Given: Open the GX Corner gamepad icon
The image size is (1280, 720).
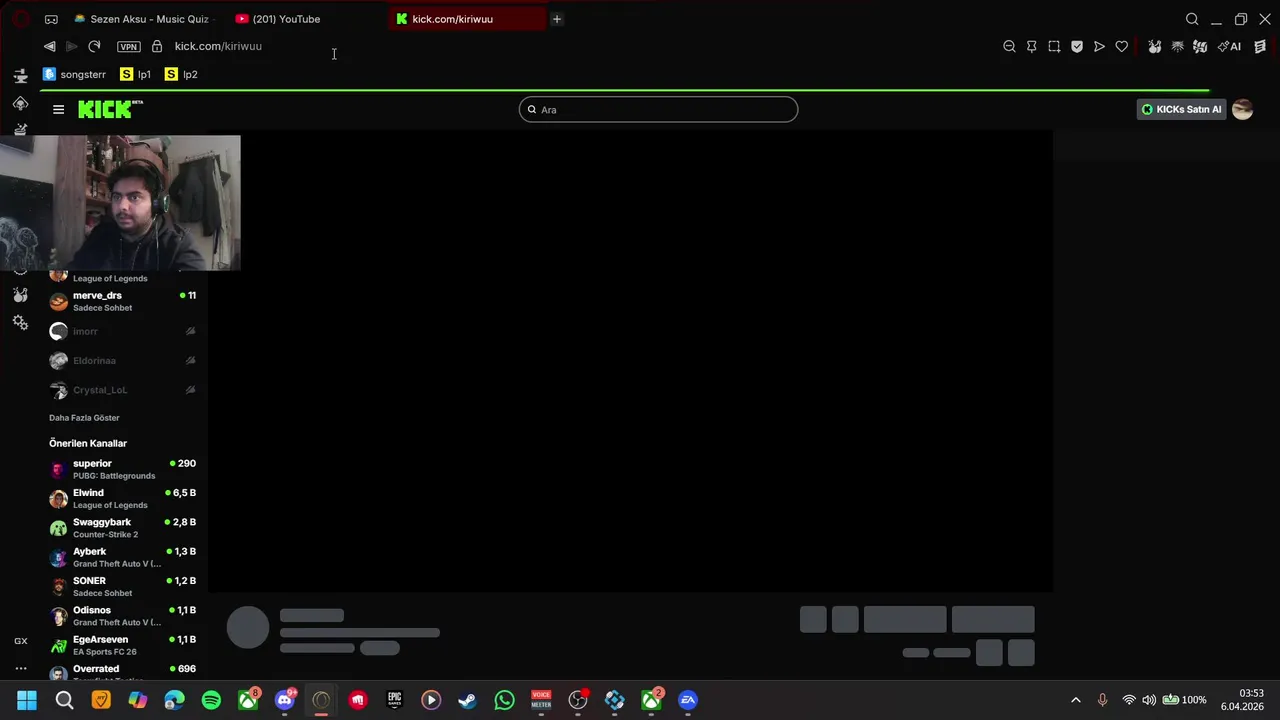Looking at the screenshot, I should [51, 19].
